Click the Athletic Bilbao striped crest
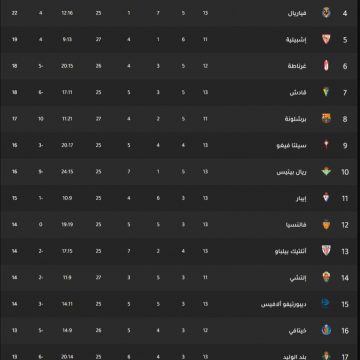Viewport: 360px width, 360px height. point(326,251)
